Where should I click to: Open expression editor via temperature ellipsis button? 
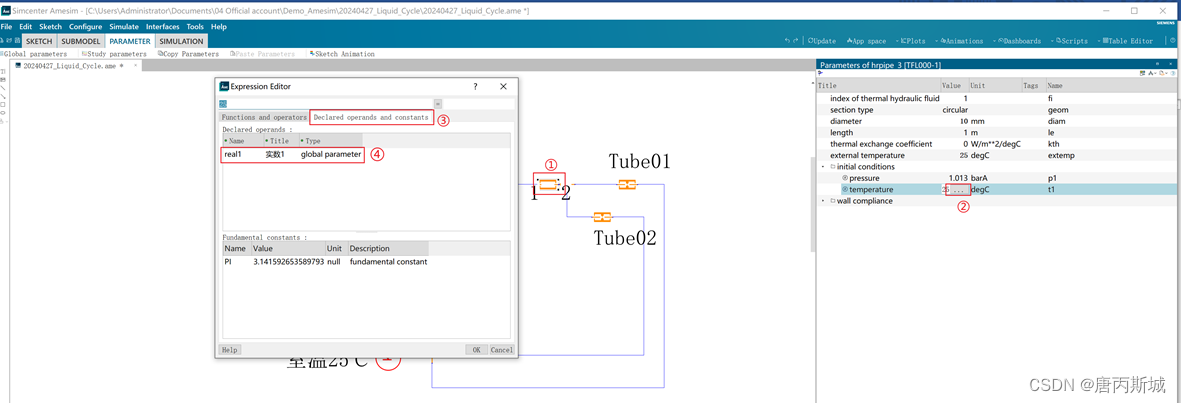pos(959,190)
